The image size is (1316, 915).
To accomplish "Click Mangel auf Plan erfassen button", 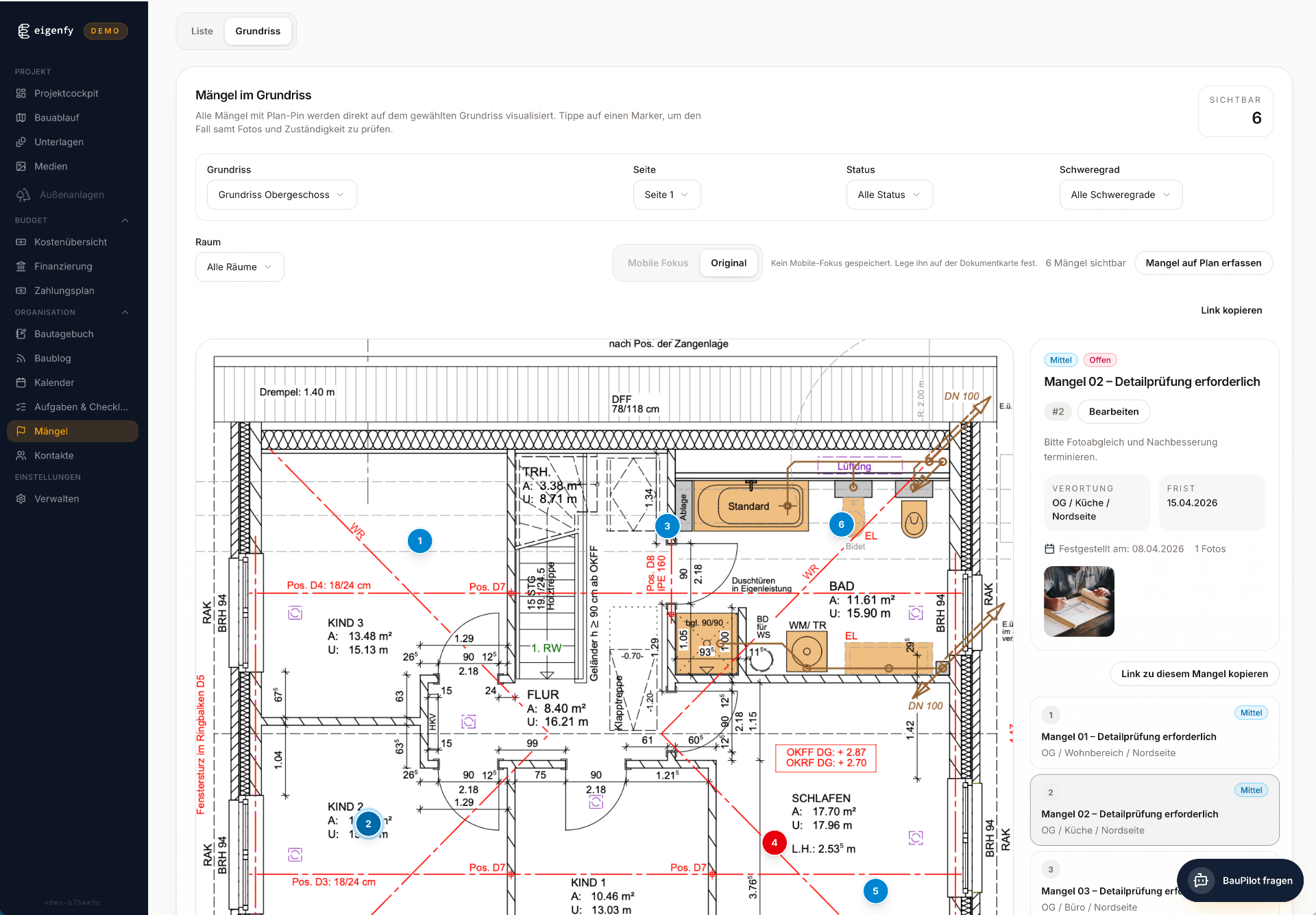I will coord(1203,263).
